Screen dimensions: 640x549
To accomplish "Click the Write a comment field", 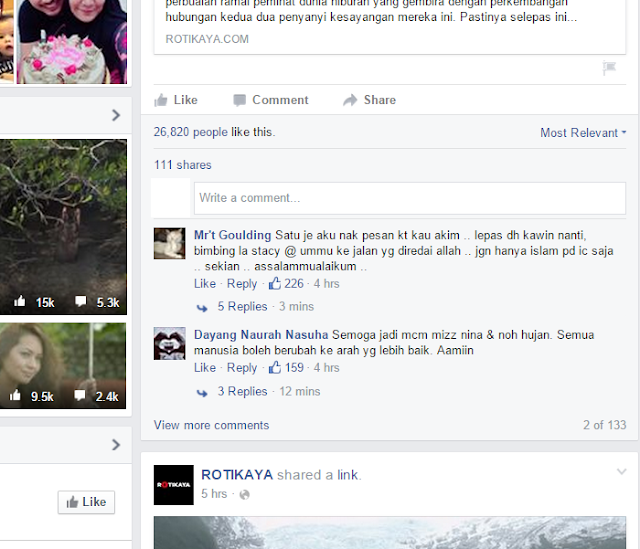I will (x=410, y=198).
